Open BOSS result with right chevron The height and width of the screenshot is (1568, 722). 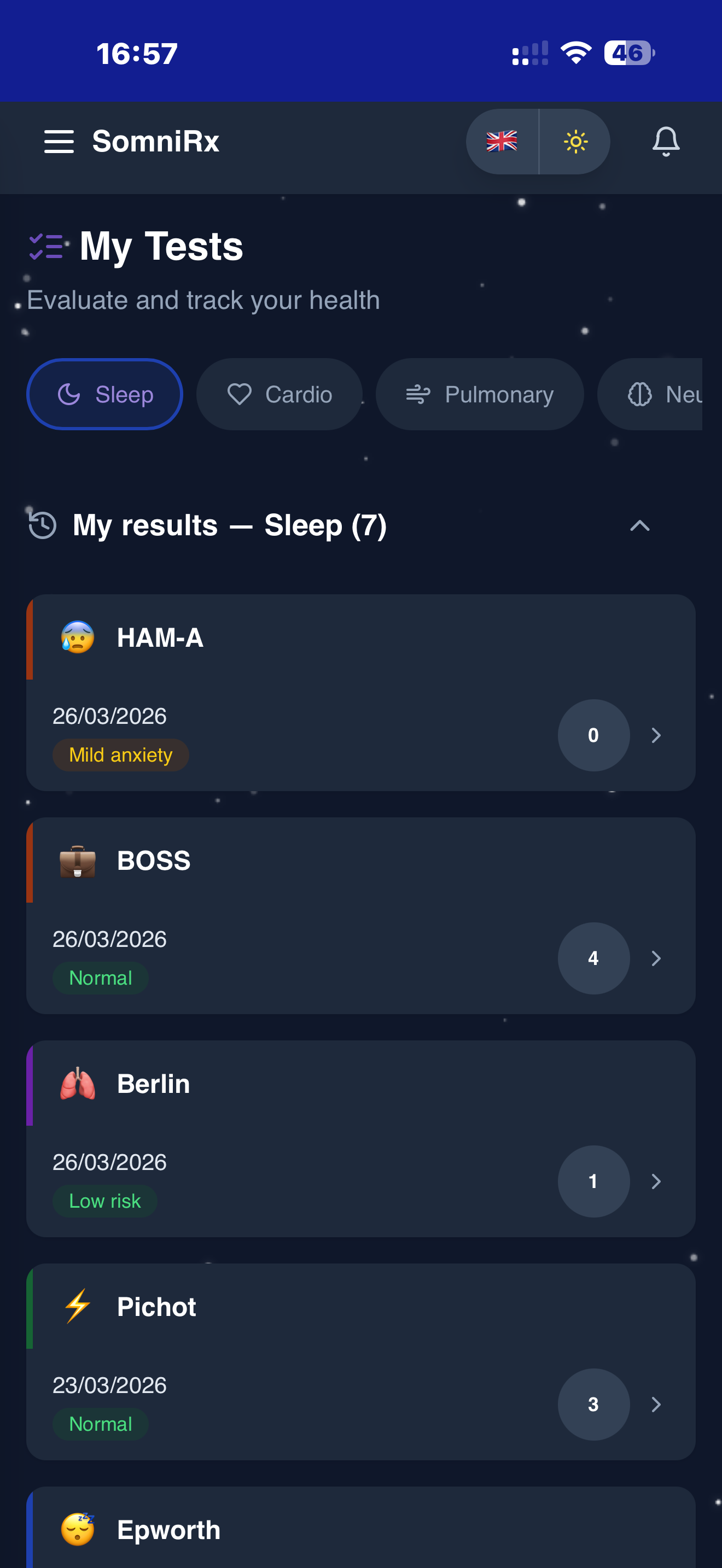[656, 958]
